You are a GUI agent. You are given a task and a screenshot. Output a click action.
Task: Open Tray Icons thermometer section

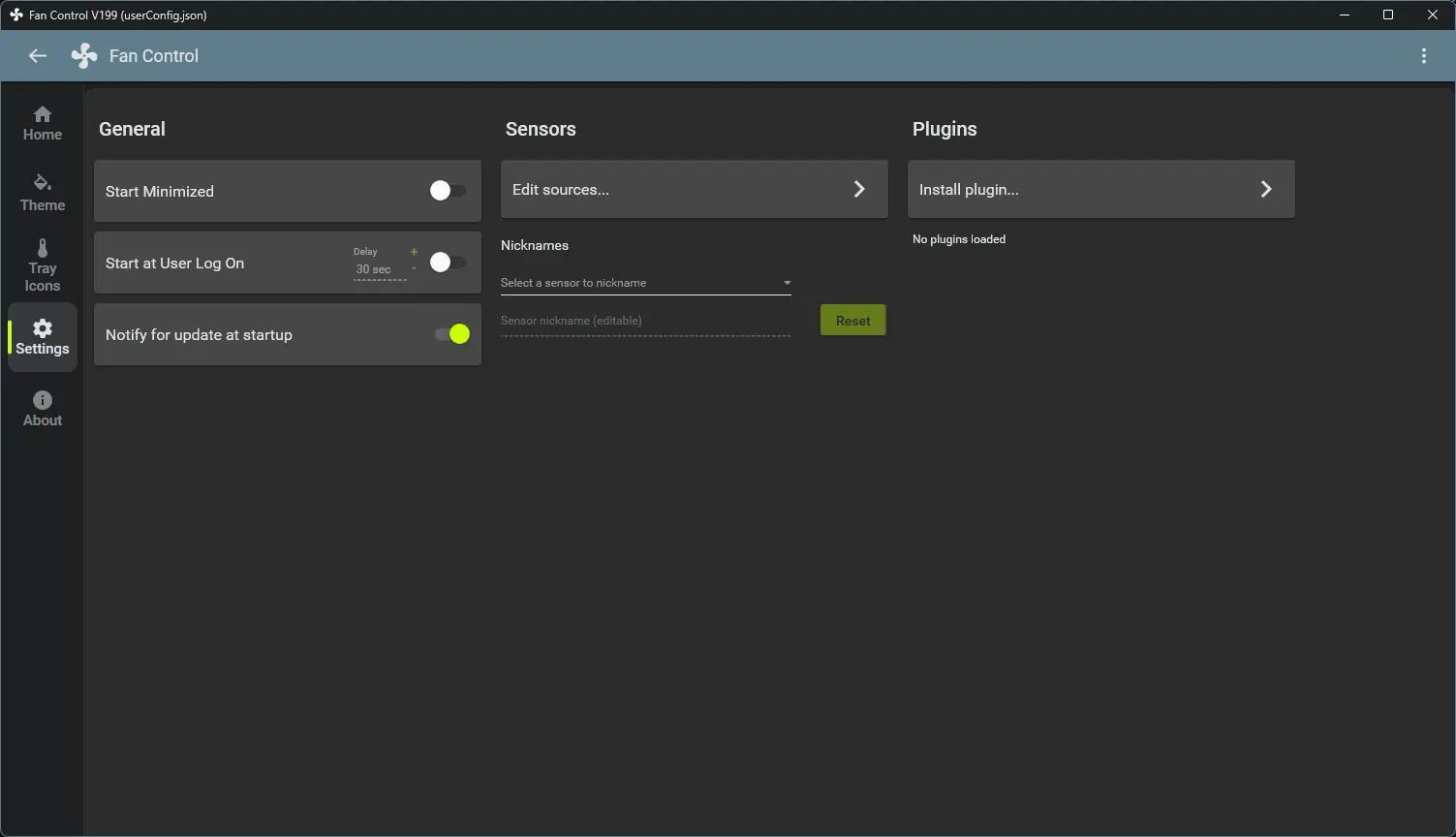click(x=43, y=265)
